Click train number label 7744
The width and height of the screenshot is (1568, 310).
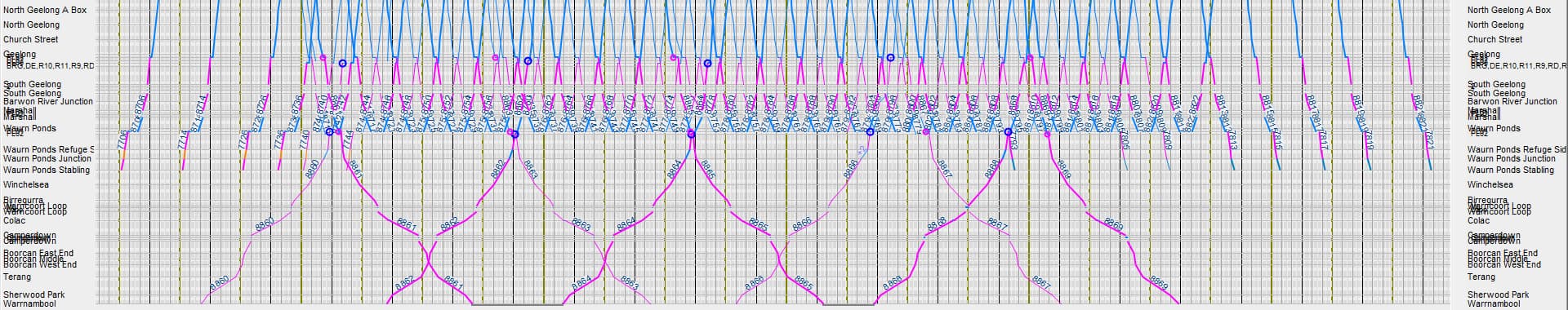[x=348, y=139]
